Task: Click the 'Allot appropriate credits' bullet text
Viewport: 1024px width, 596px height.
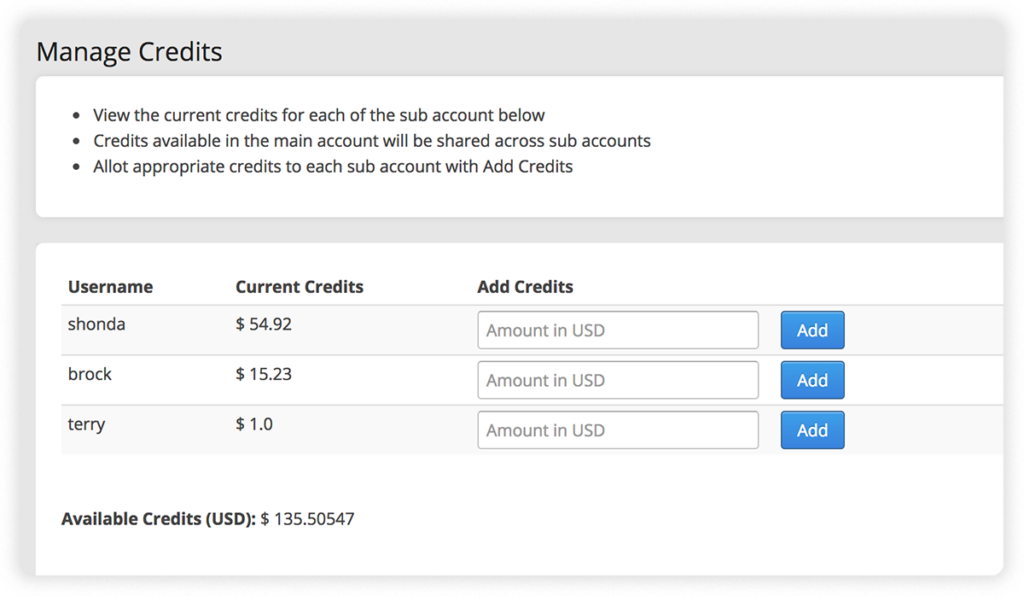Action: point(333,166)
